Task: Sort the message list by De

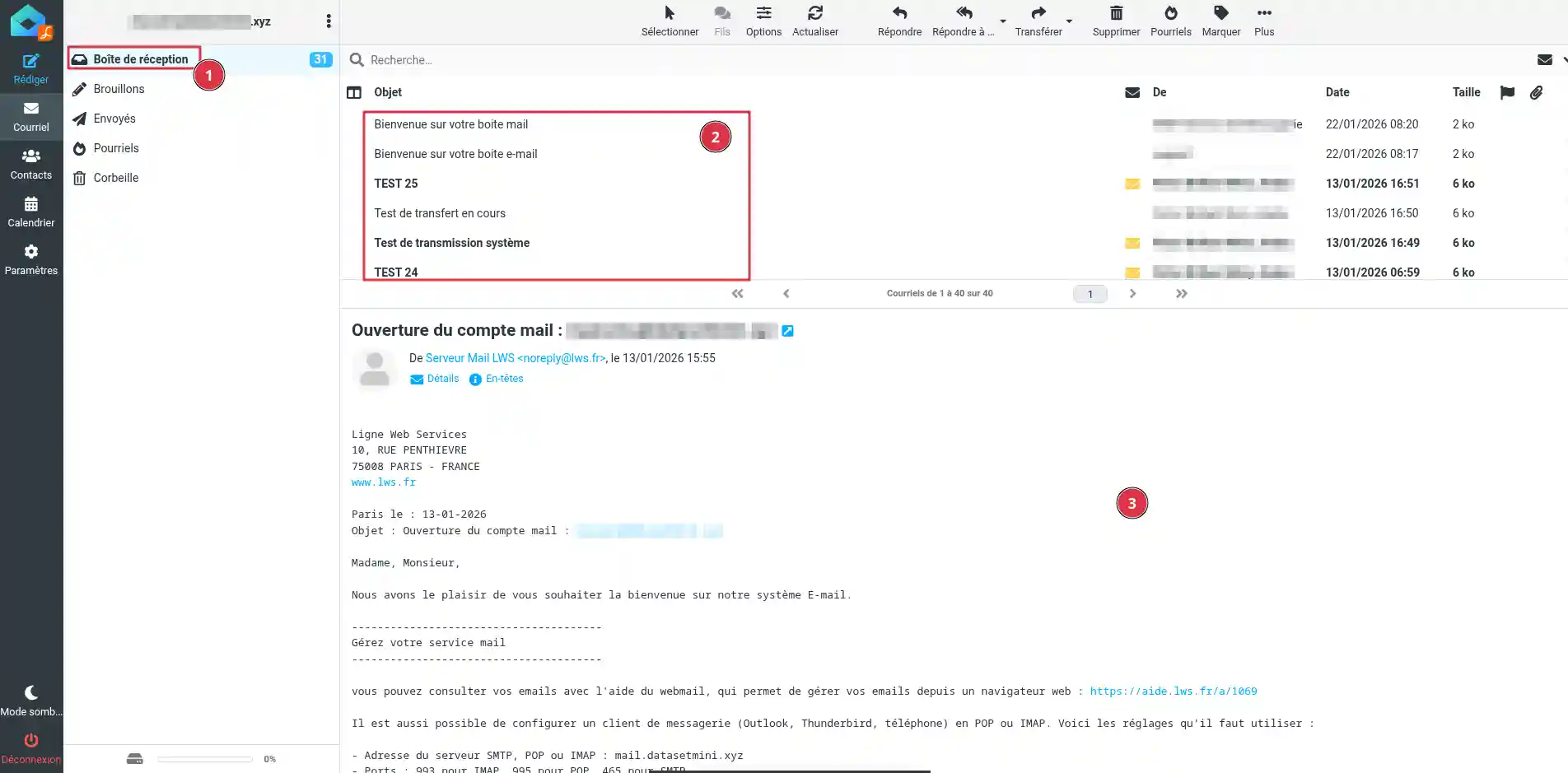Action: tap(1160, 92)
